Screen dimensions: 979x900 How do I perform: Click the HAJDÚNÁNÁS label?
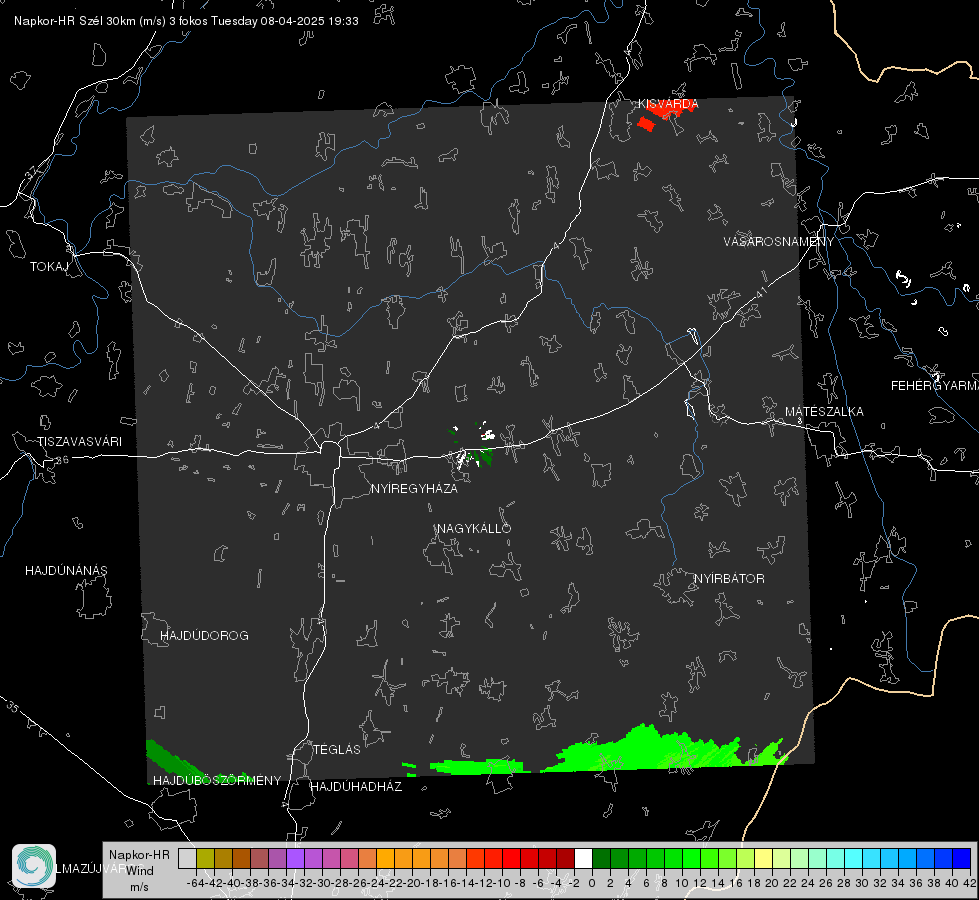66,571
